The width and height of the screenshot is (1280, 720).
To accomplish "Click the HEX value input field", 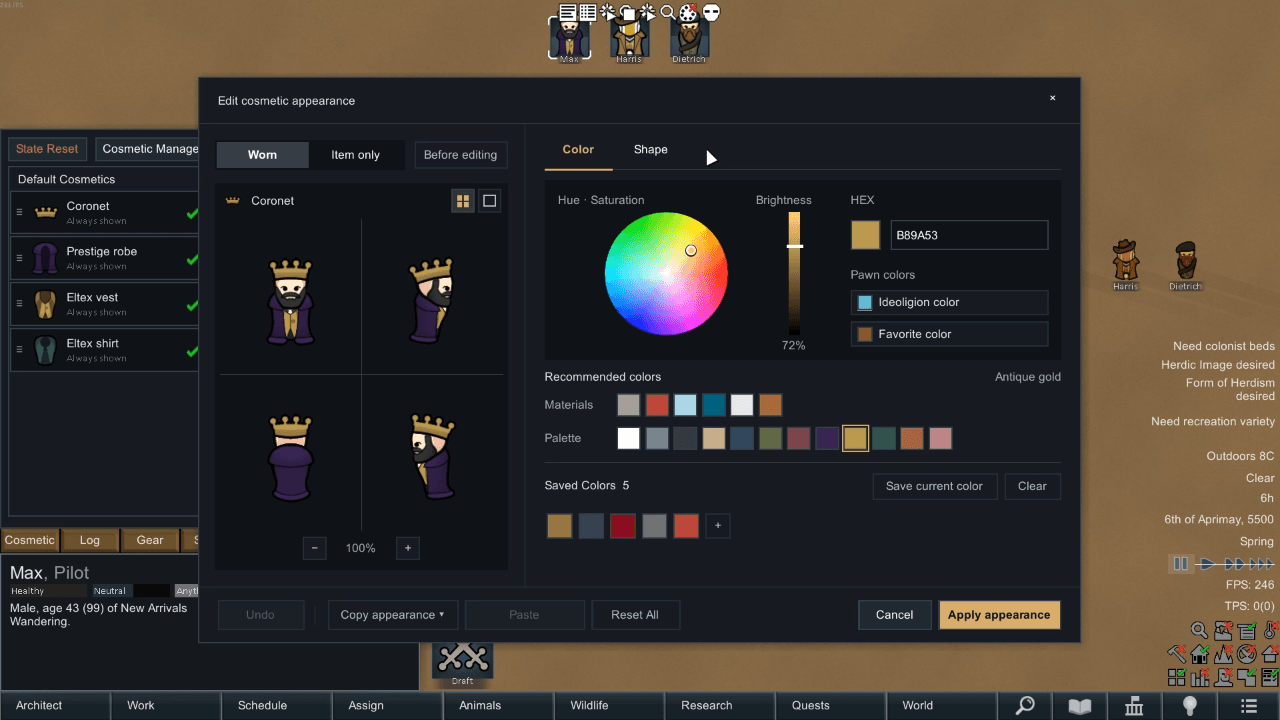I will [x=969, y=235].
